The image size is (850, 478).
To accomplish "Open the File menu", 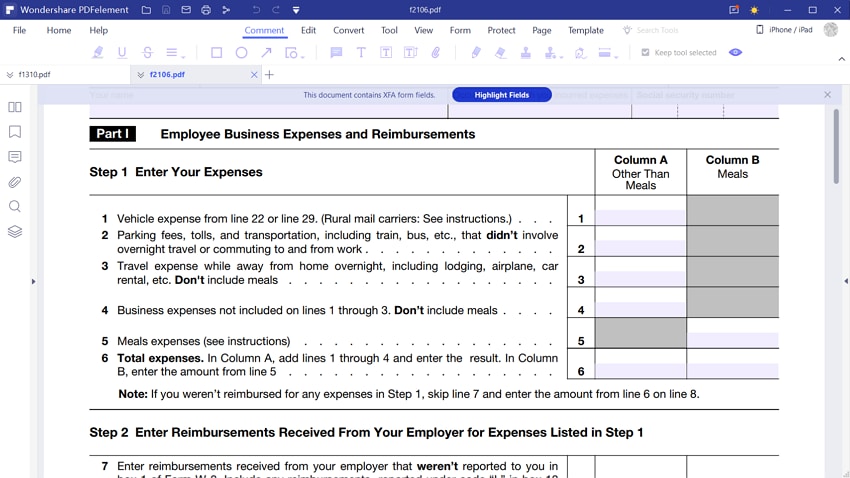I will tap(20, 30).
